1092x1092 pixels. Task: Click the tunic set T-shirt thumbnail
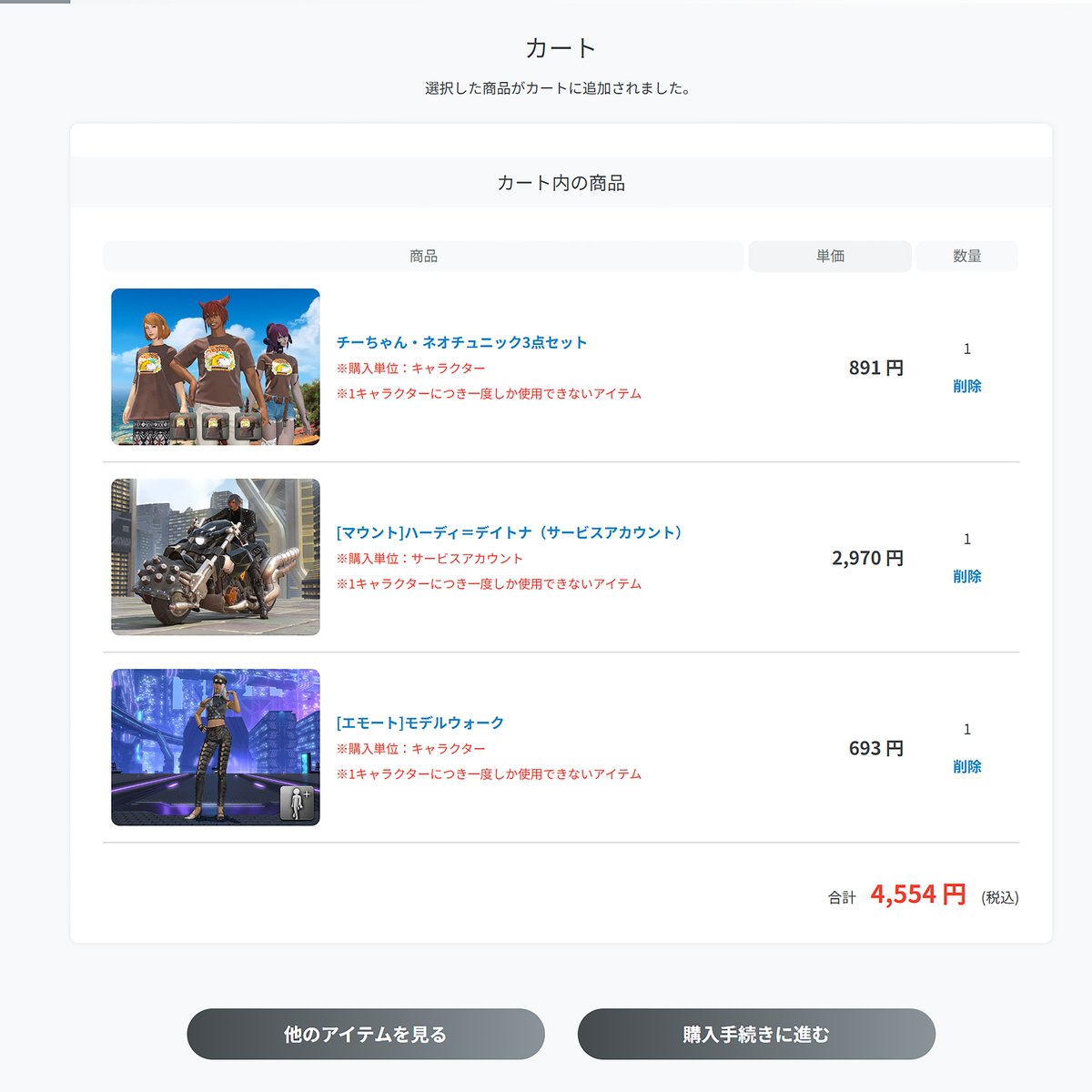[216, 367]
